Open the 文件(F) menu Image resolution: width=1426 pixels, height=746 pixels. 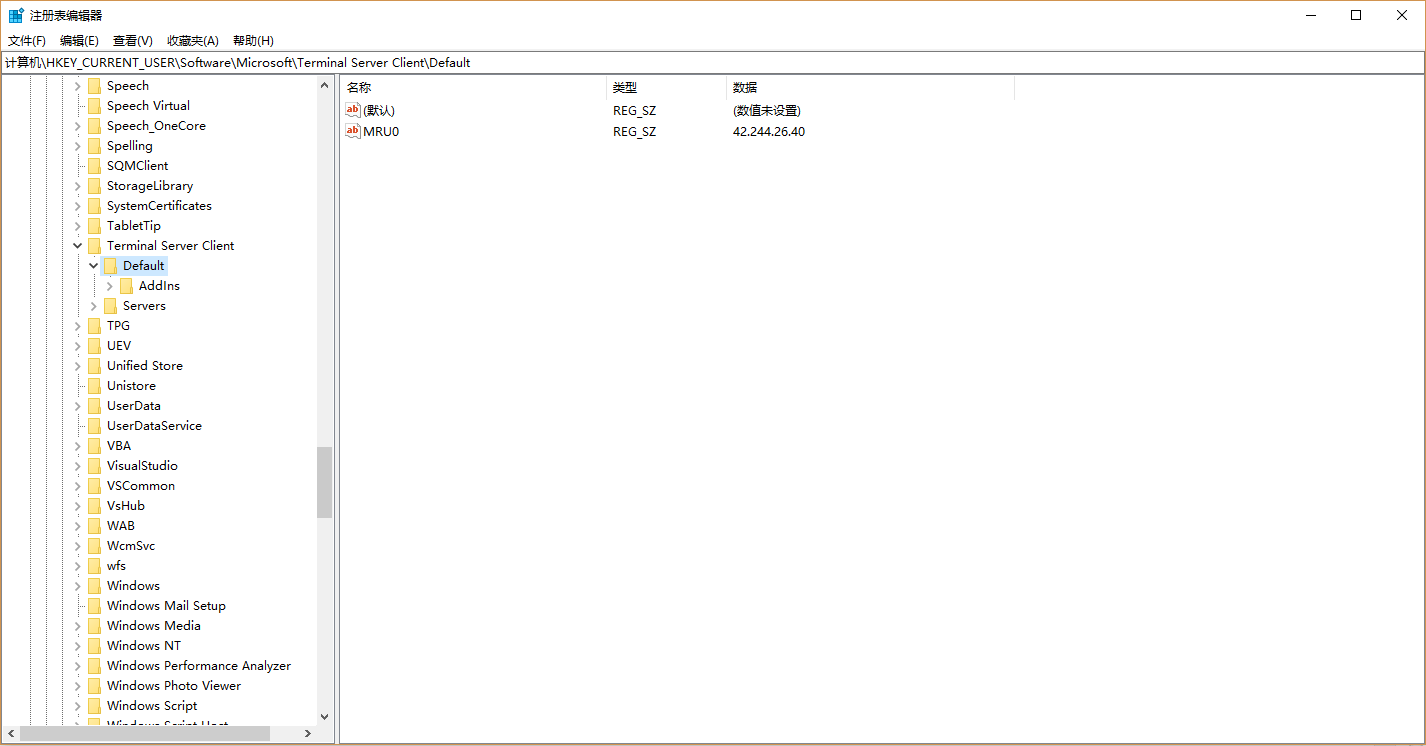click(27, 41)
